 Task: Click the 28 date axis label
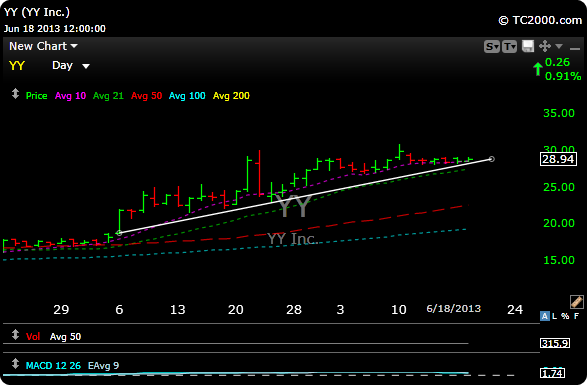tap(294, 310)
